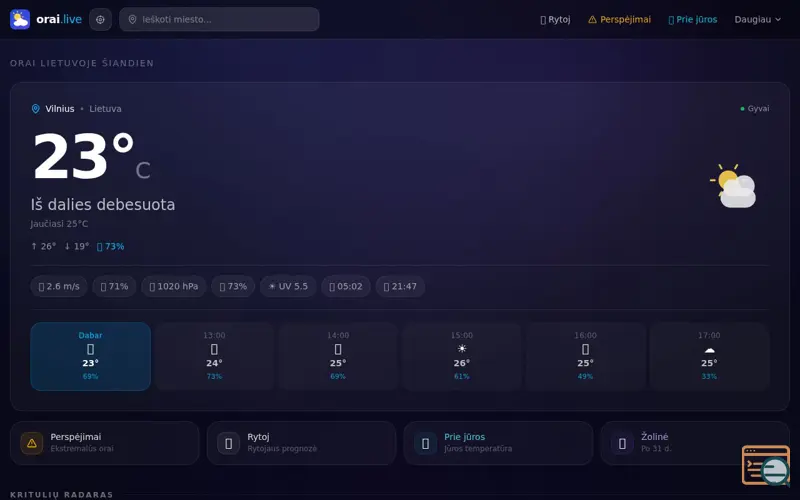Click the sun icon in 15:00 card

(462, 348)
